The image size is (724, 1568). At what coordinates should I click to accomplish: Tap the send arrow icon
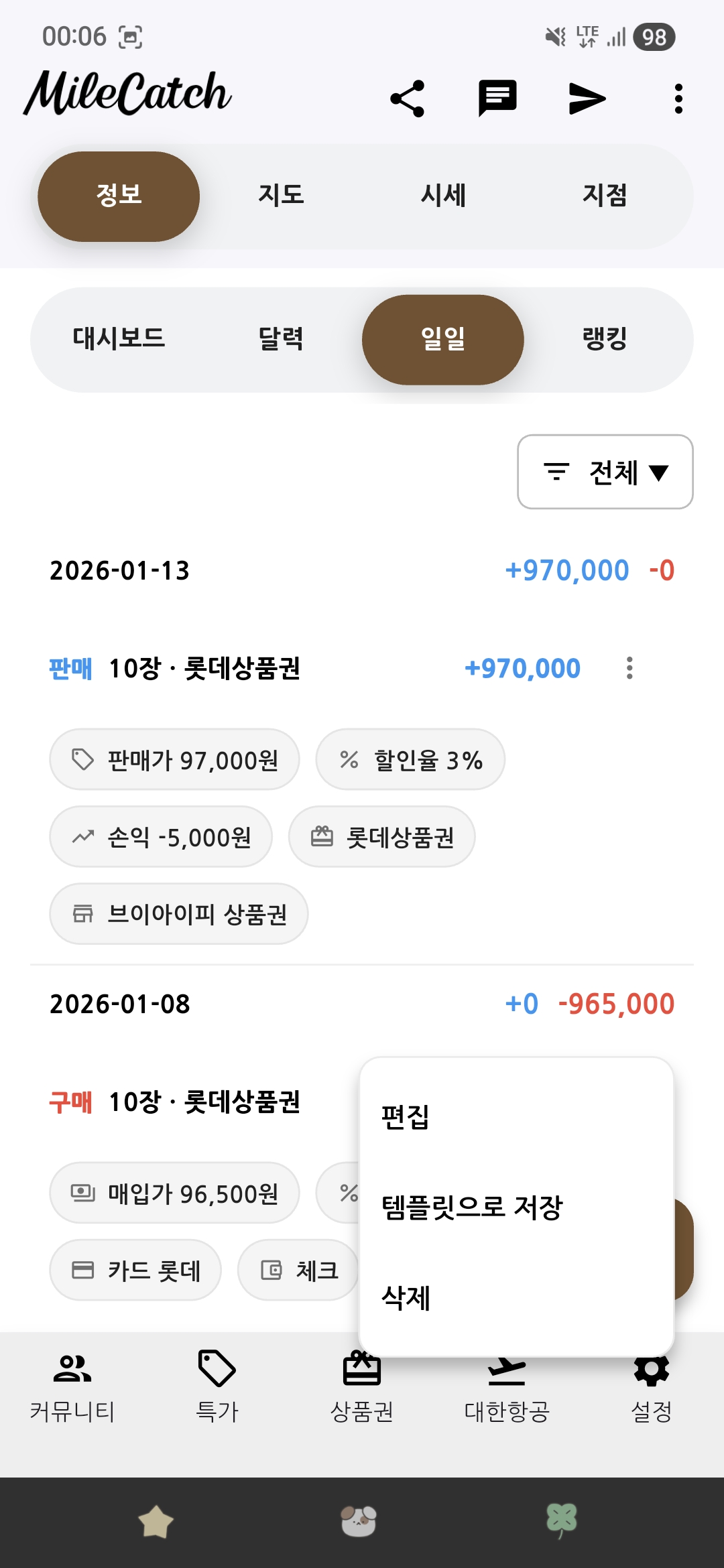(x=587, y=99)
